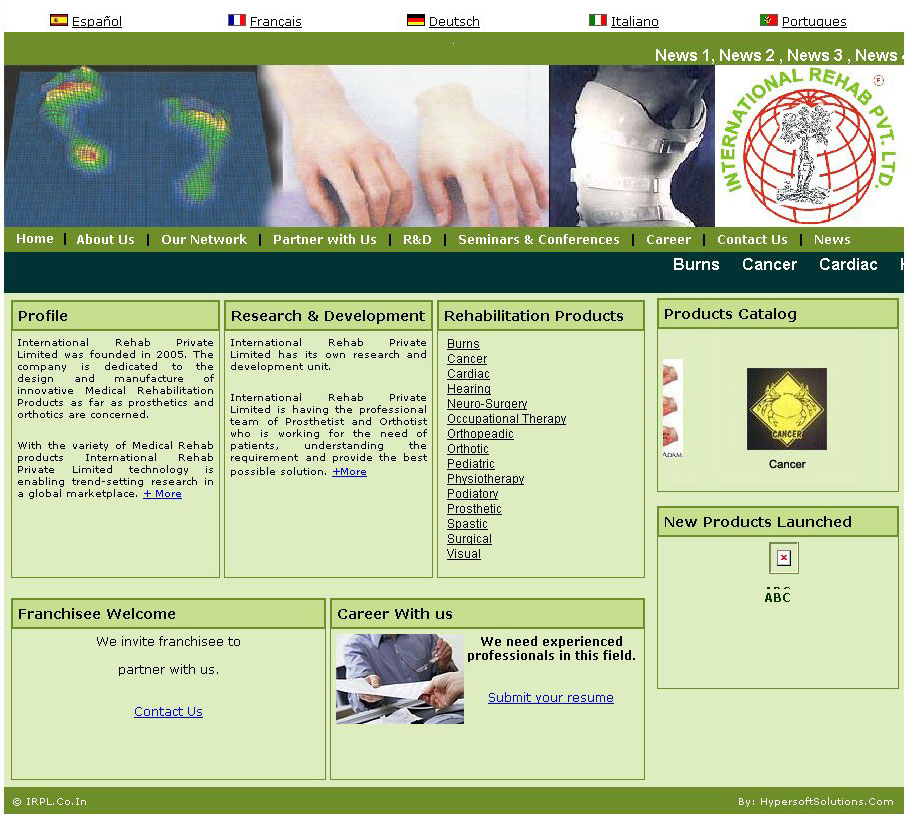Screen dimensions: 906x815
Task: Expand Research & Development +More link
Action: pyautogui.click(x=349, y=472)
